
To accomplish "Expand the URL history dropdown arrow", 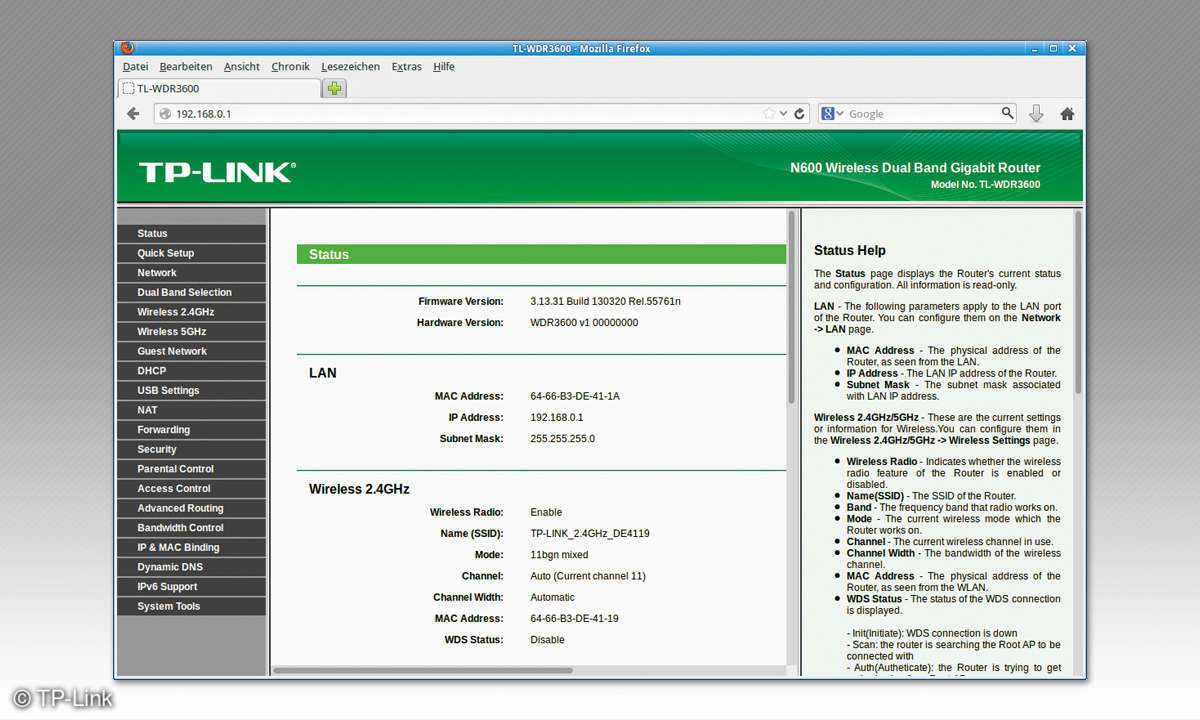I will pyautogui.click(x=784, y=114).
